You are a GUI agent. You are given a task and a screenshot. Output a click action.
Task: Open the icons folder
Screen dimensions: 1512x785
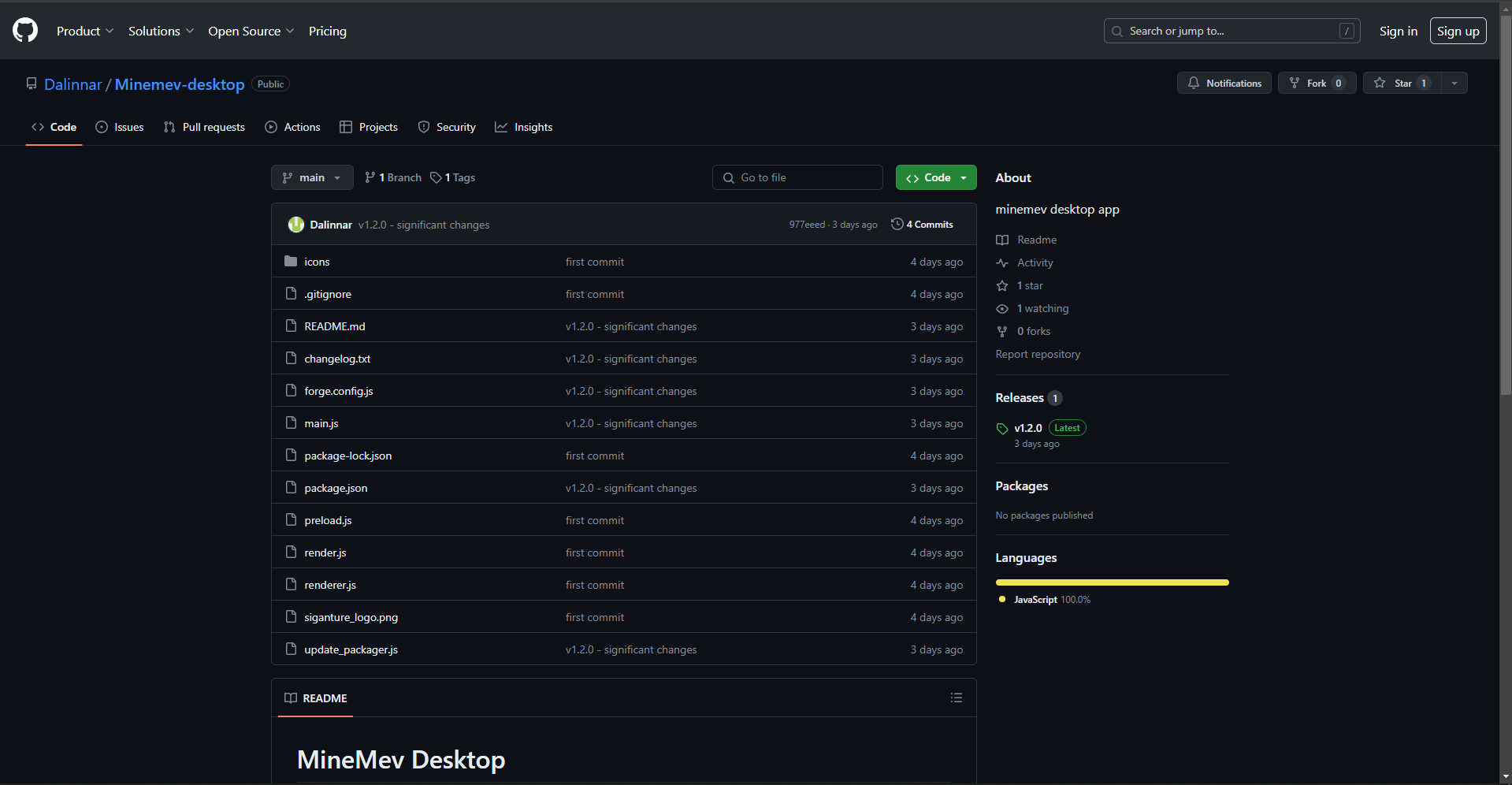(317, 262)
